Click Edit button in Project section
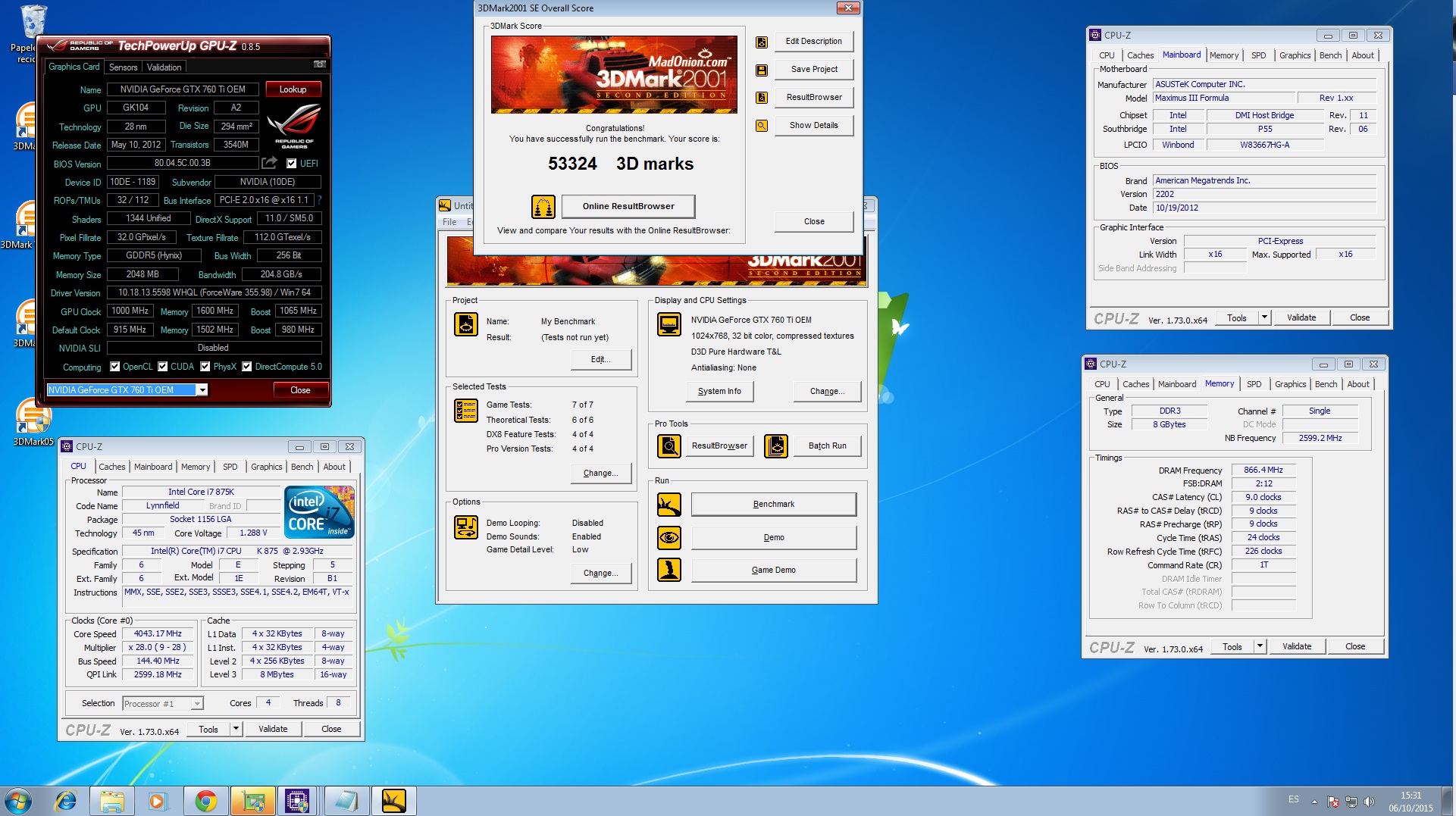The width and height of the screenshot is (1456, 816). (600, 359)
